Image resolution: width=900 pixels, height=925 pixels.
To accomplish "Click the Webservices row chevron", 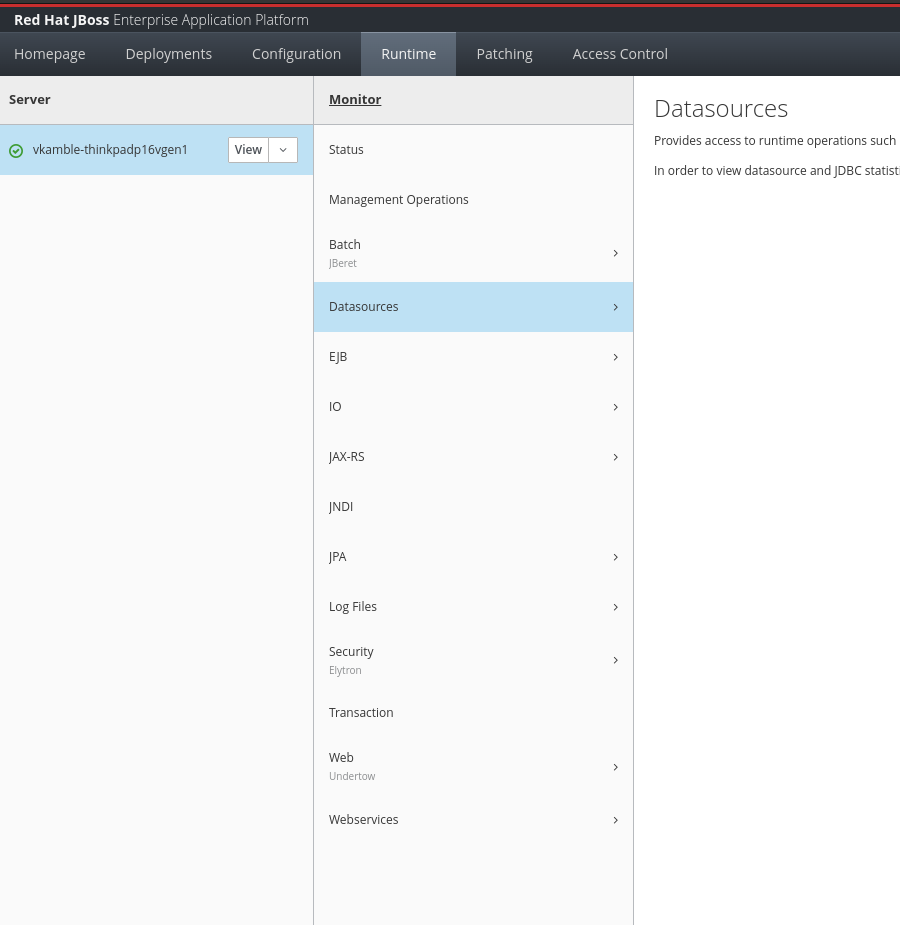I will pos(615,820).
